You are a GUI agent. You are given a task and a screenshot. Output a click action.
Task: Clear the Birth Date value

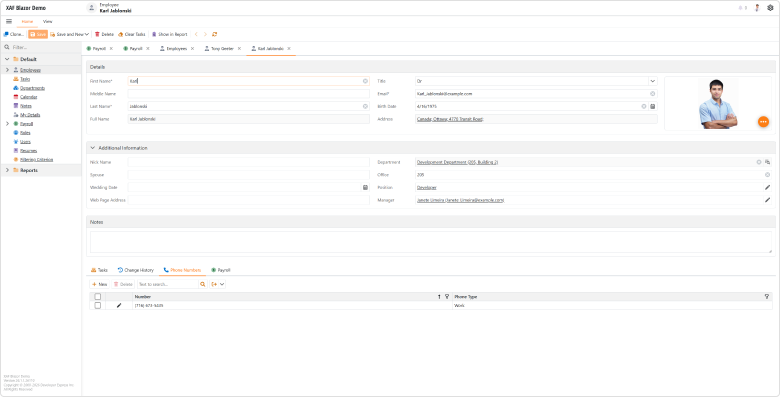(644, 106)
